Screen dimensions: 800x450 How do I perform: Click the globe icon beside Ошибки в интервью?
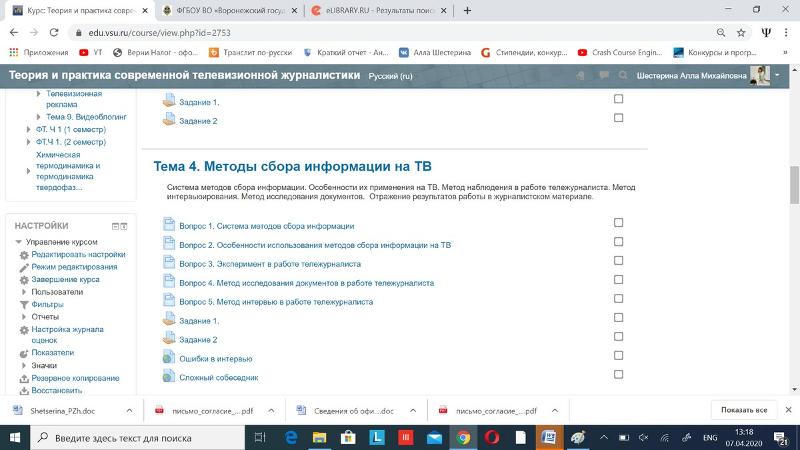point(169,358)
